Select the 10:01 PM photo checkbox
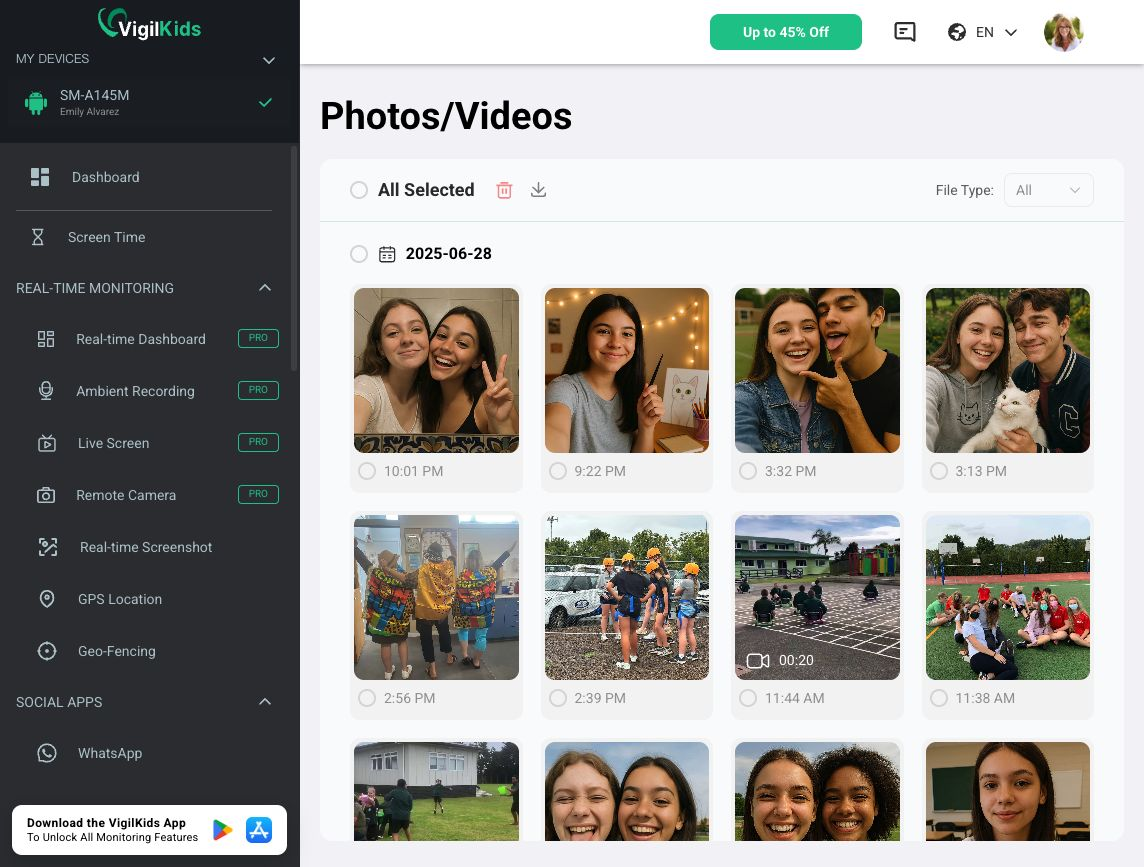Image resolution: width=1144 pixels, height=867 pixels. (x=367, y=471)
